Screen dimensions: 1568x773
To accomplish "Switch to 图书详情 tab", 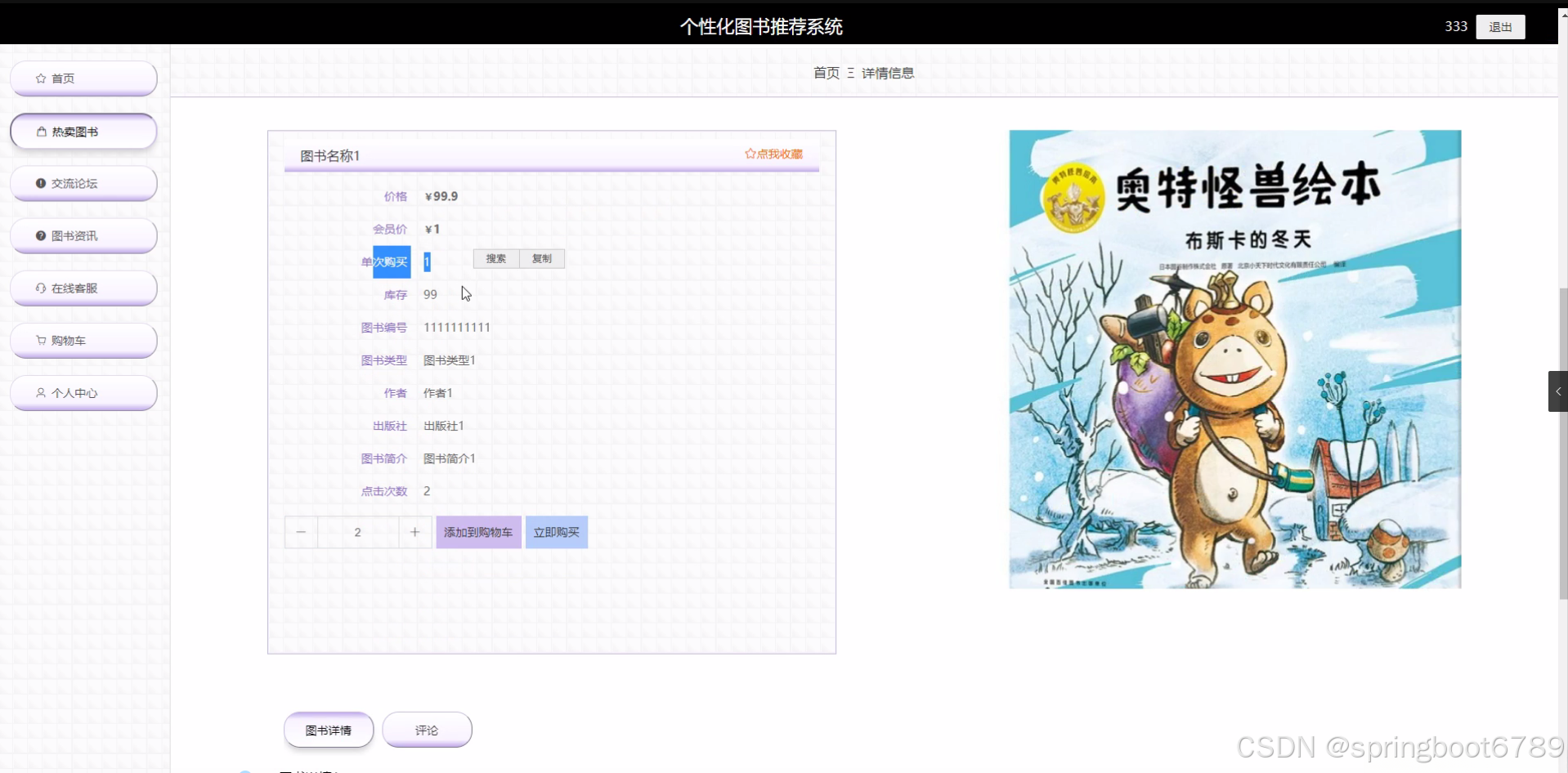I will [329, 730].
